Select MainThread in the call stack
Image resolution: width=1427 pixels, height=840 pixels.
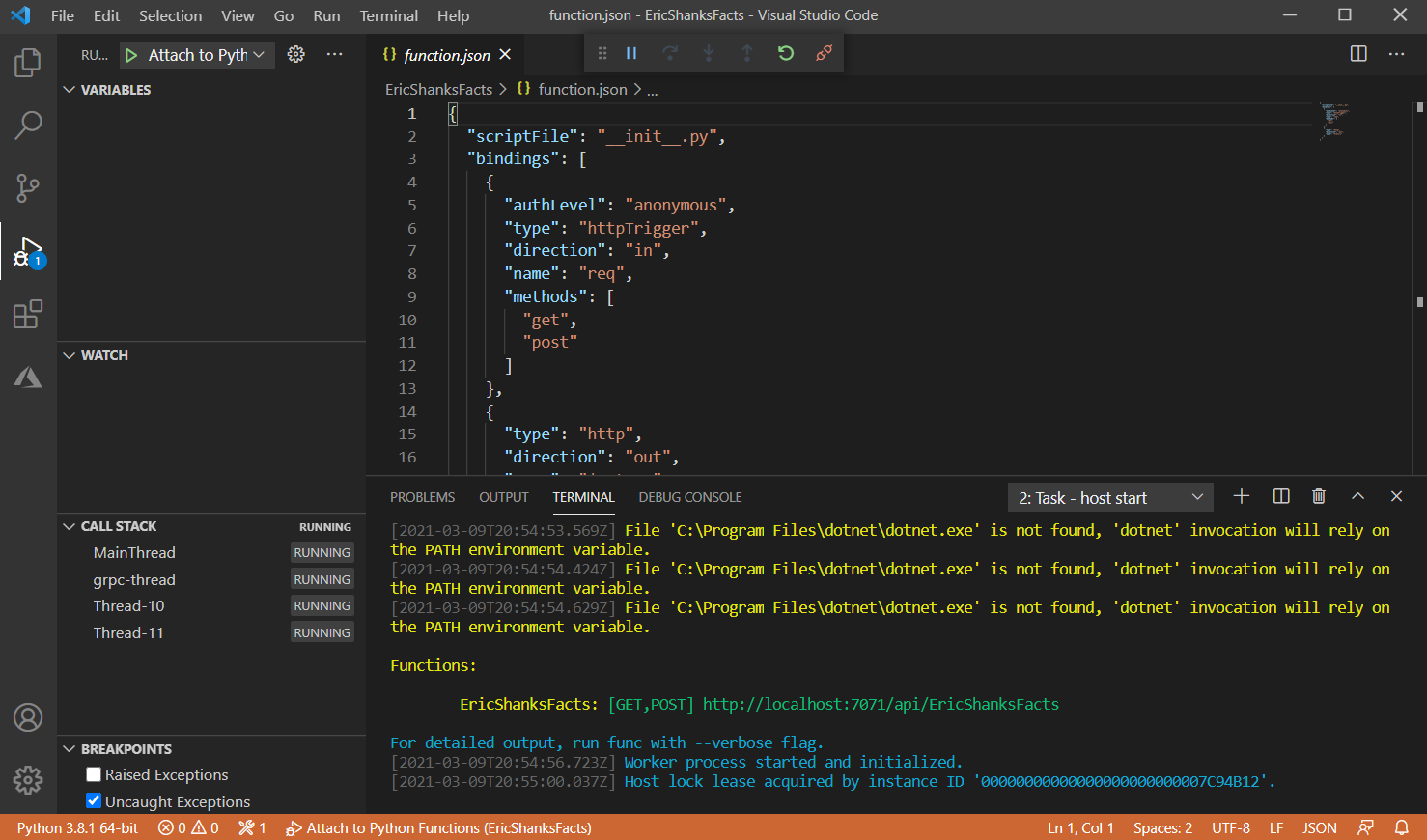point(134,553)
